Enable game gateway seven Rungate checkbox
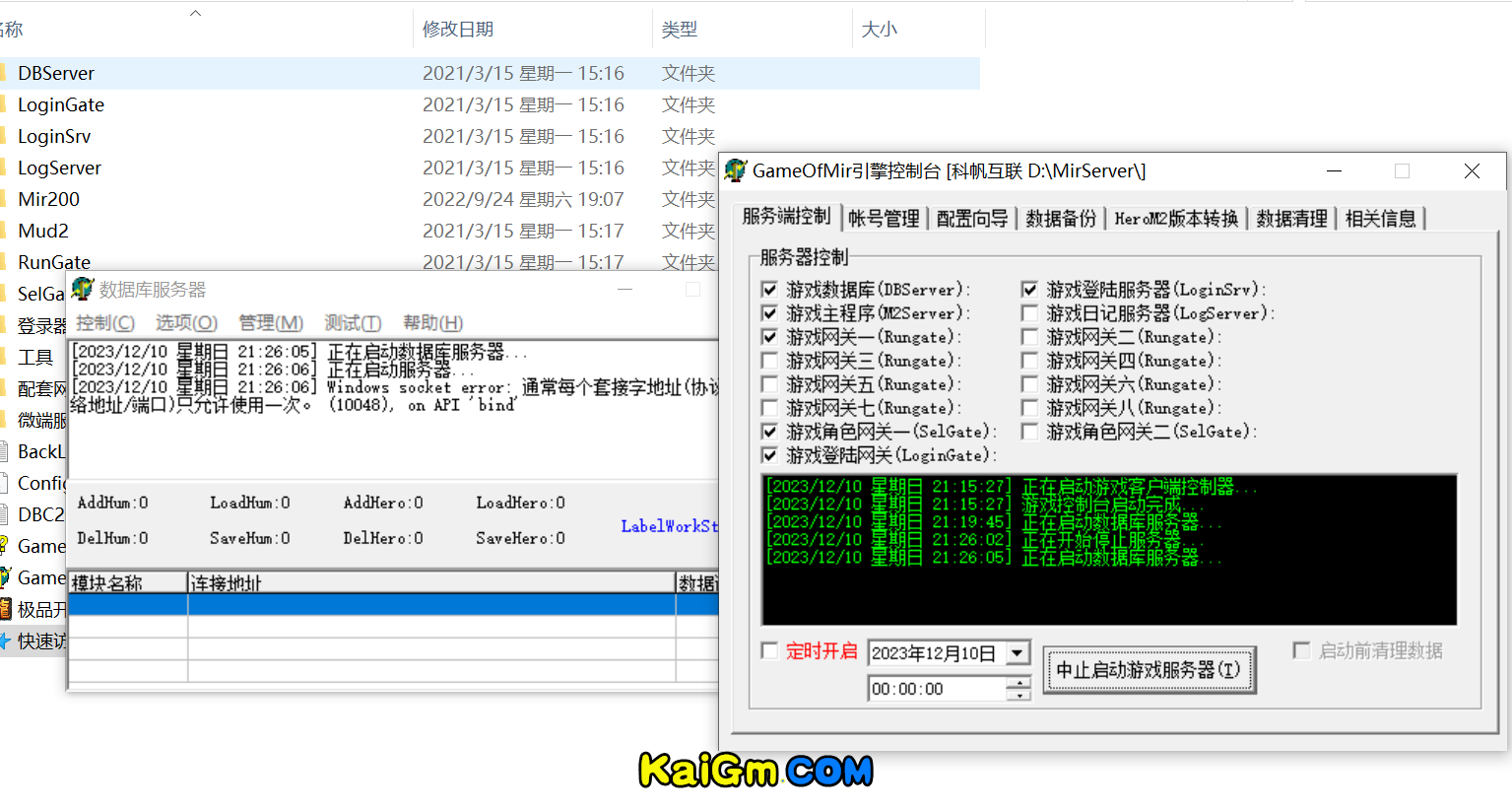1512x810 pixels. pos(769,408)
